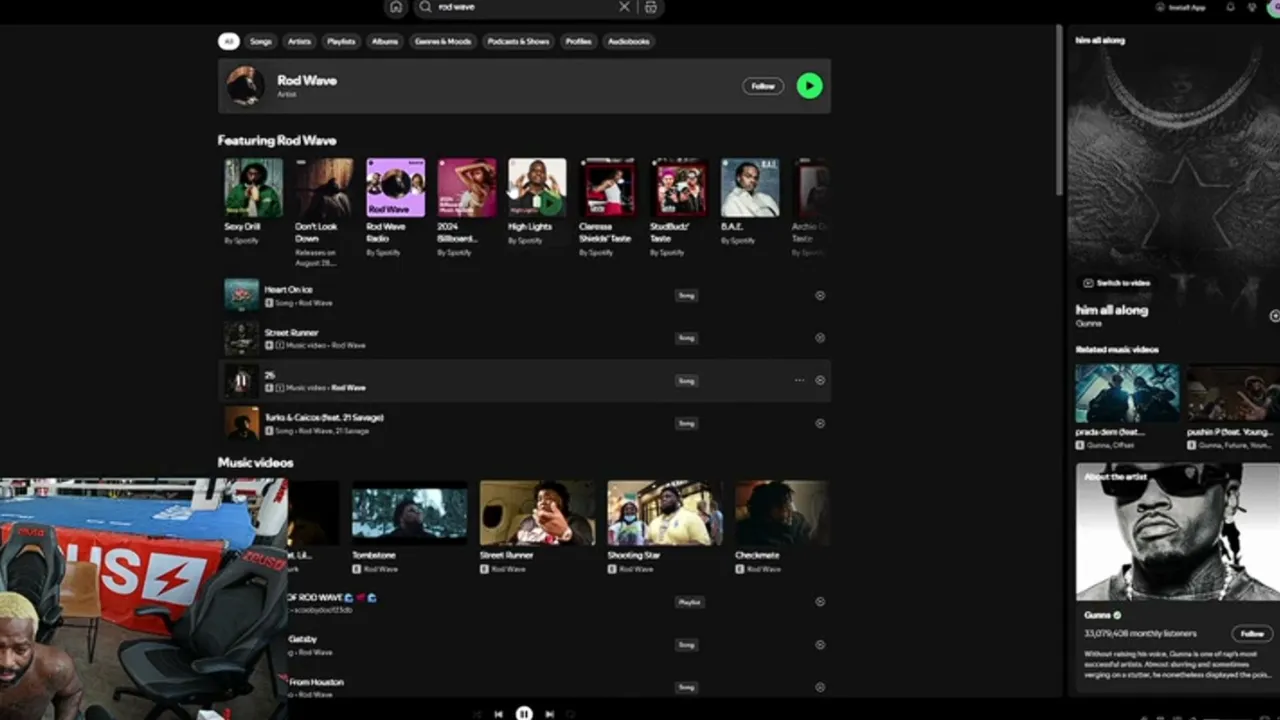Skip to previous track

(x=498, y=714)
